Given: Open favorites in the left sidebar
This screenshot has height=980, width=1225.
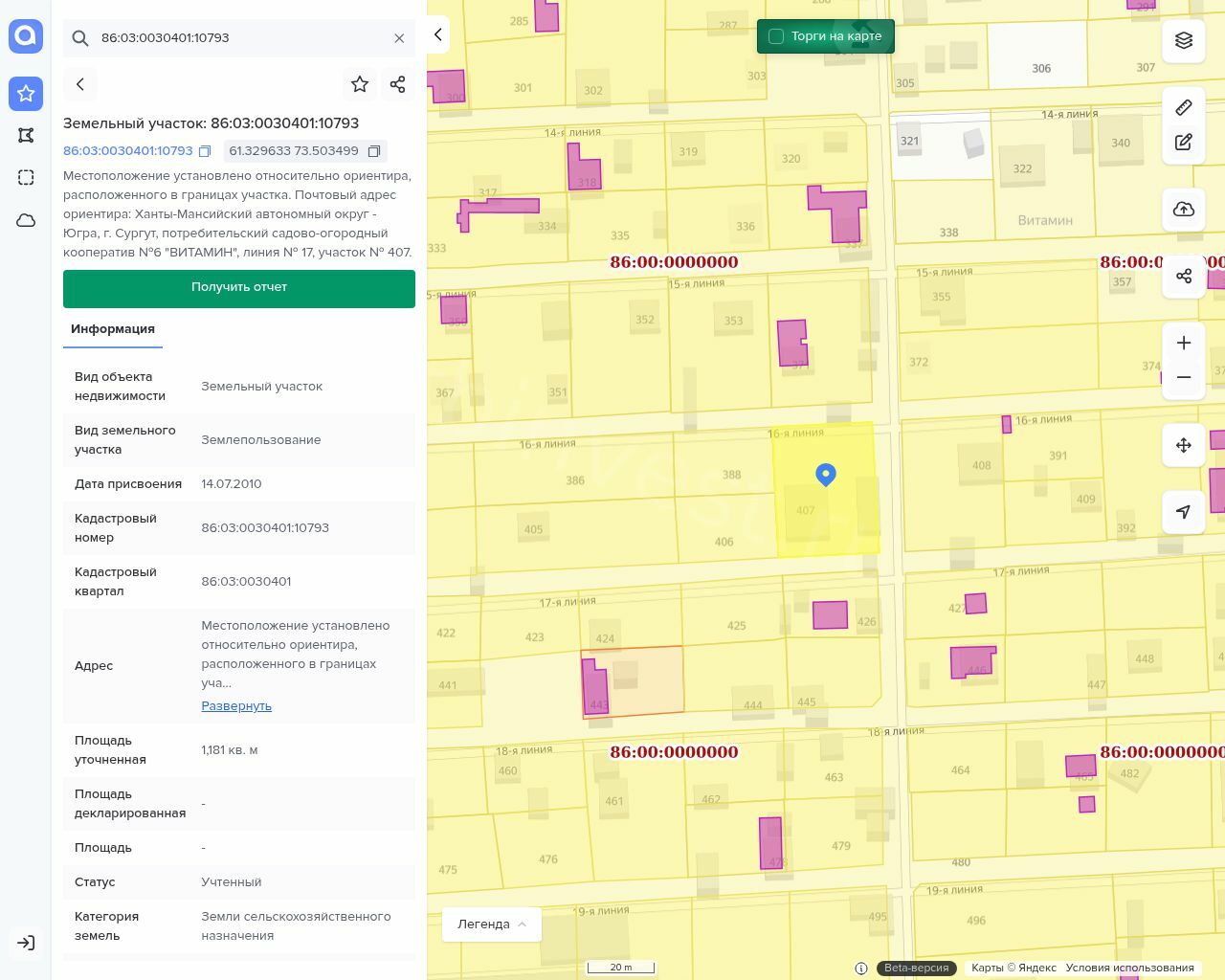Looking at the screenshot, I should click(x=26, y=94).
